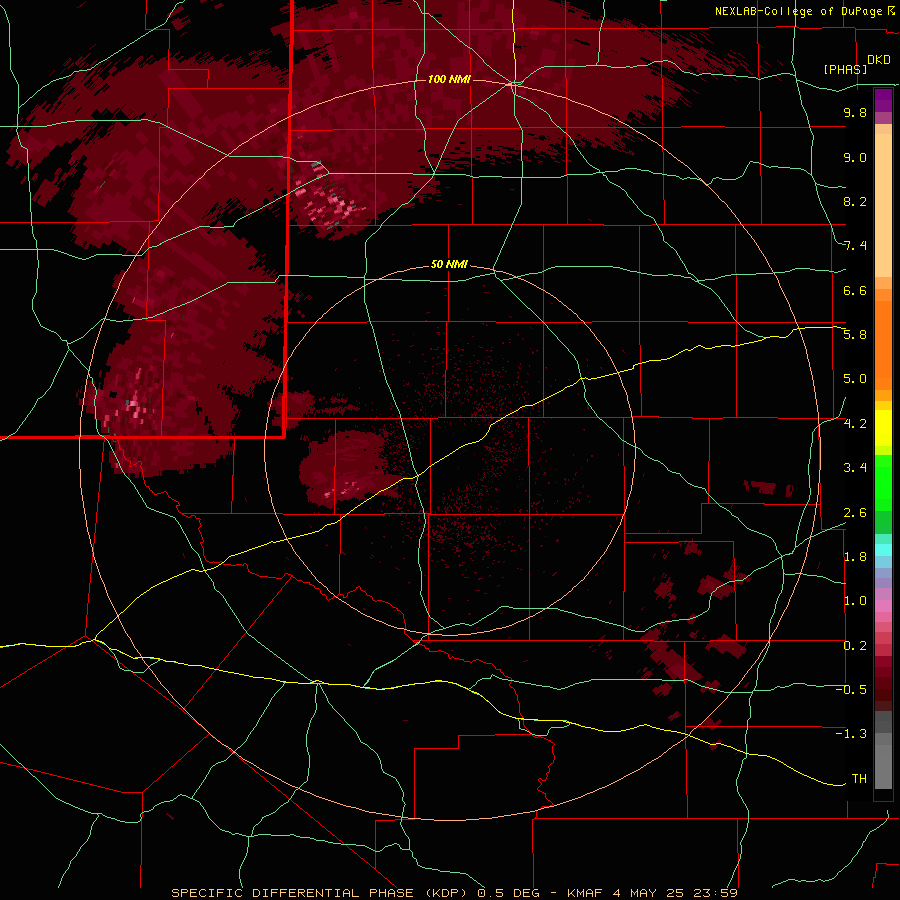900x900 pixels.
Task: Click the cyan segment of the color bar
Action: point(883,550)
